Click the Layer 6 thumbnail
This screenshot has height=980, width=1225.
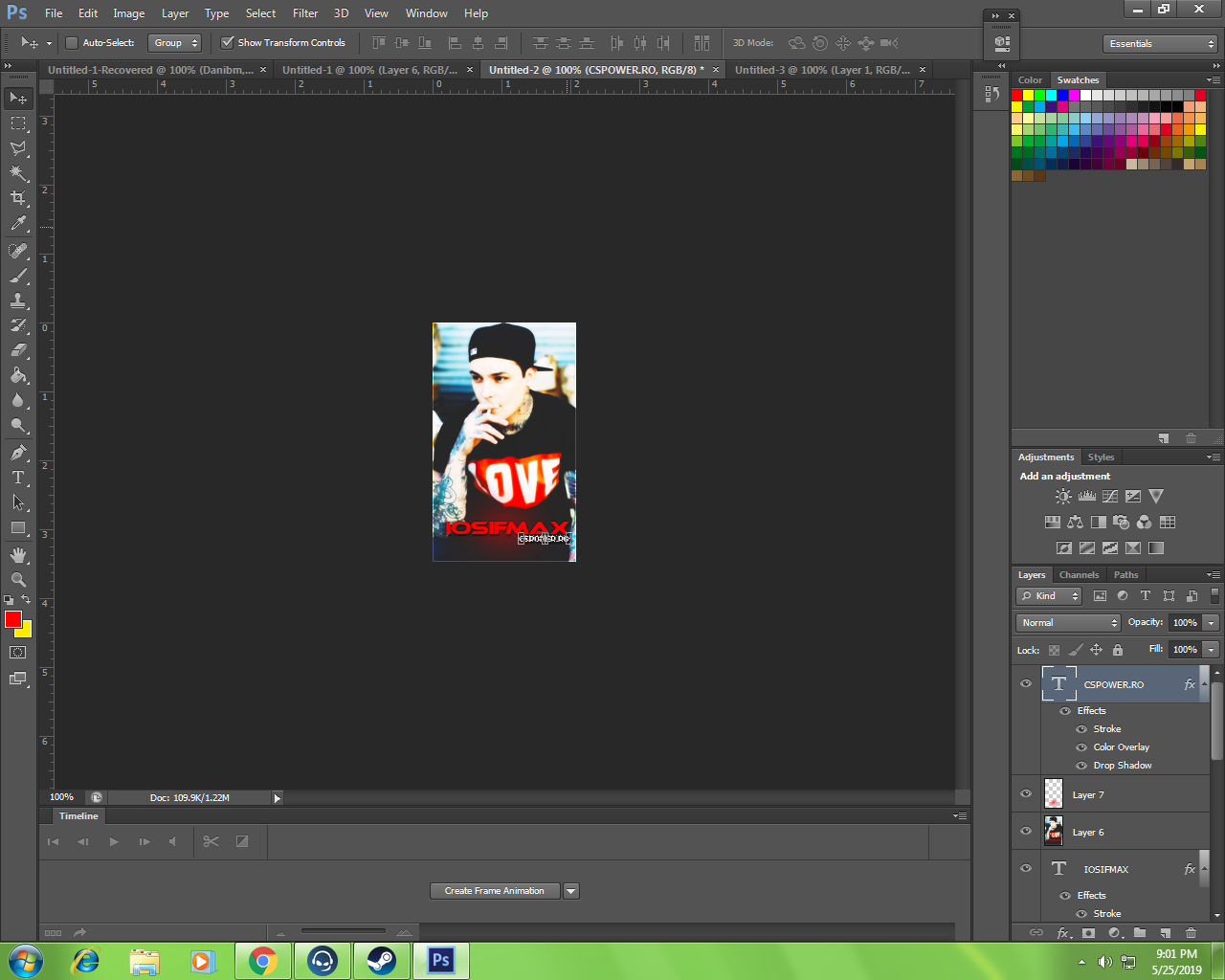1054,832
